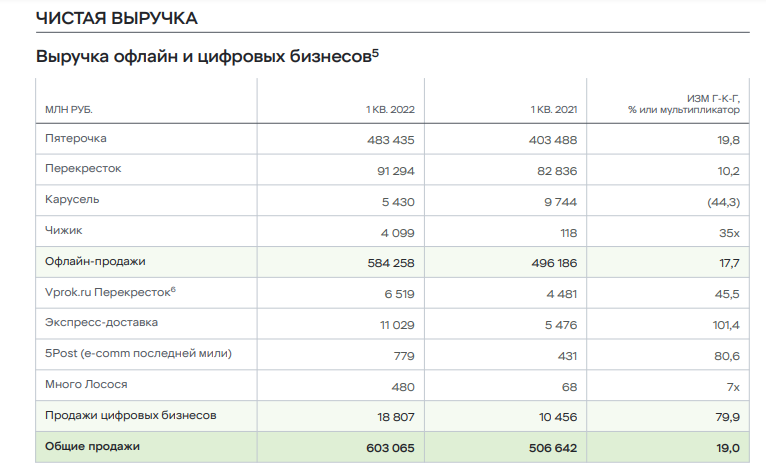766x471 pixels.
Task: Select the Перекресток row label
Action: (83, 169)
